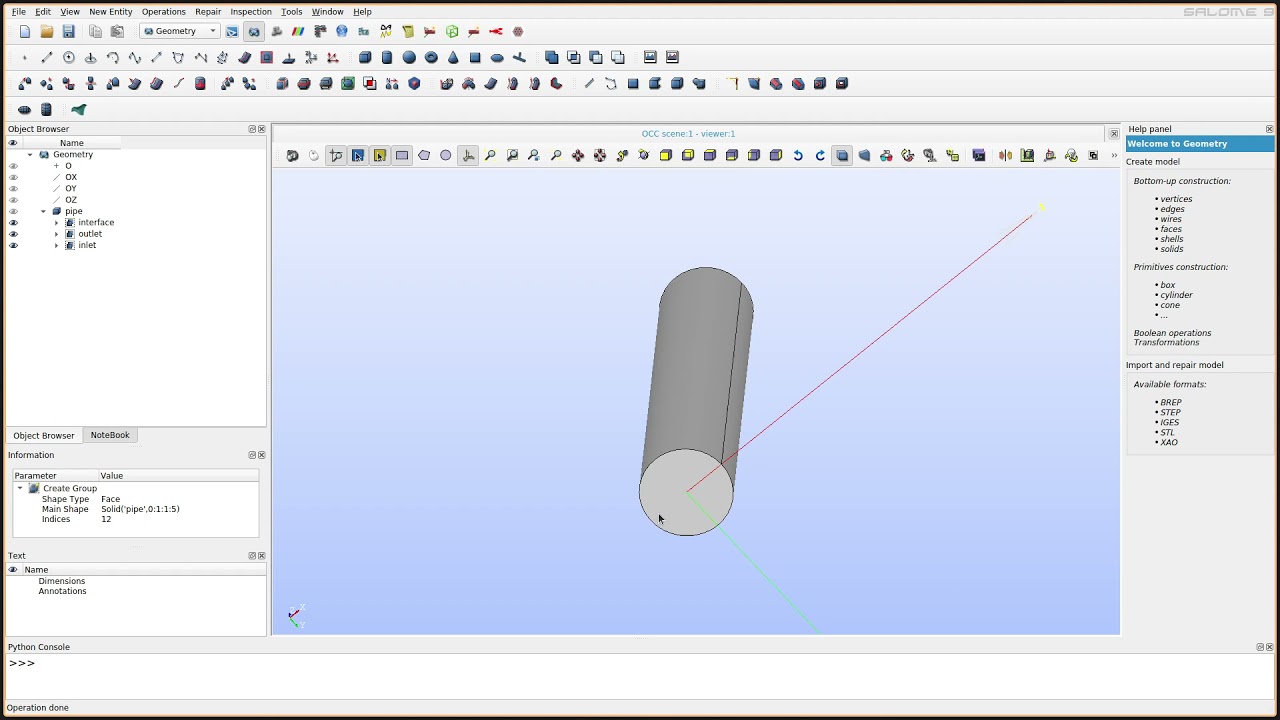The image size is (1280, 720).
Task: Expand the inlet tree item
Action: [56, 245]
